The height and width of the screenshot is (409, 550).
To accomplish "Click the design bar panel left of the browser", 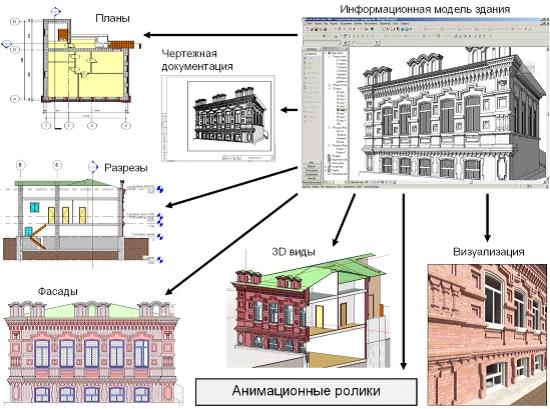I will [x=313, y=114].
